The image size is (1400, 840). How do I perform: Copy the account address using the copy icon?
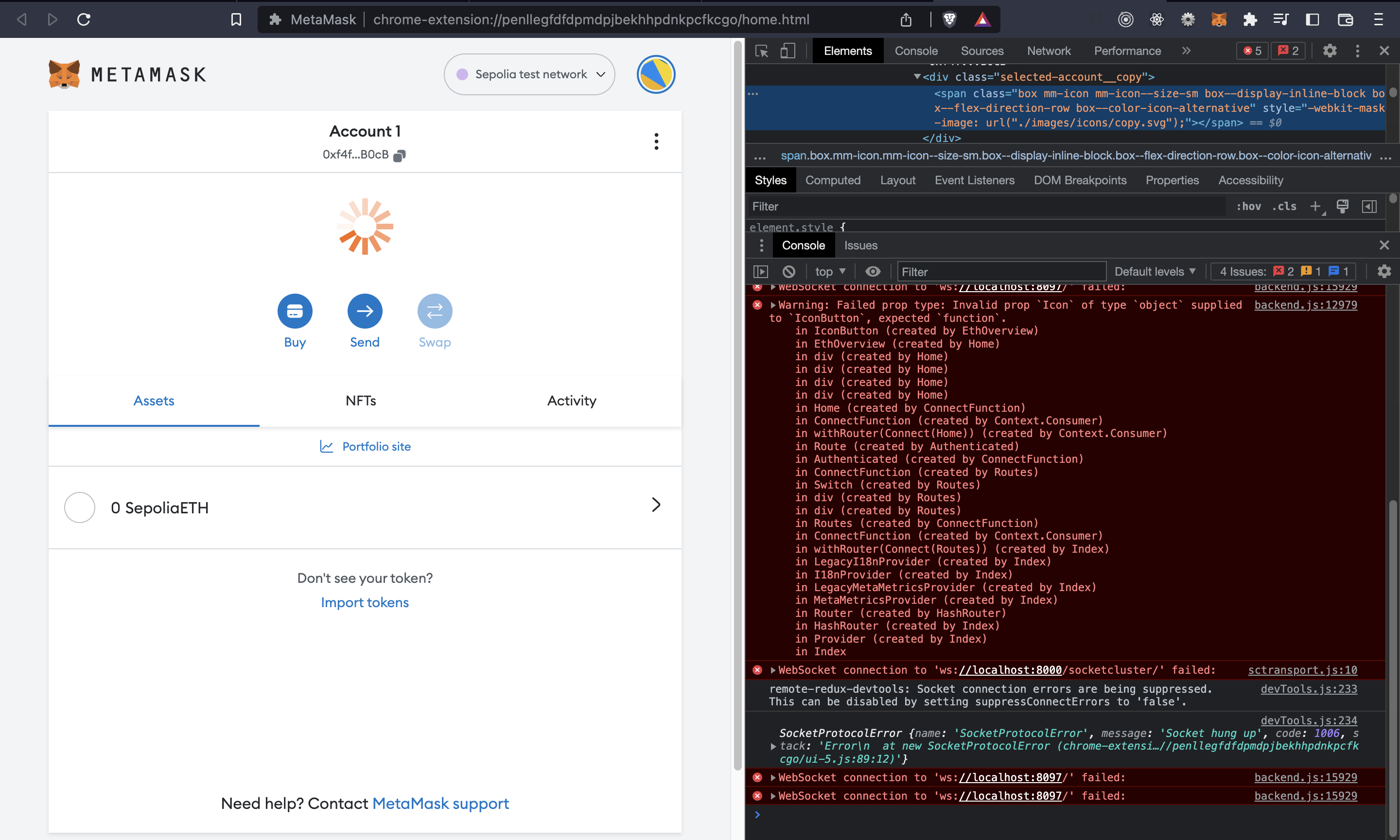pyautogui.click(x=399, y=155)
